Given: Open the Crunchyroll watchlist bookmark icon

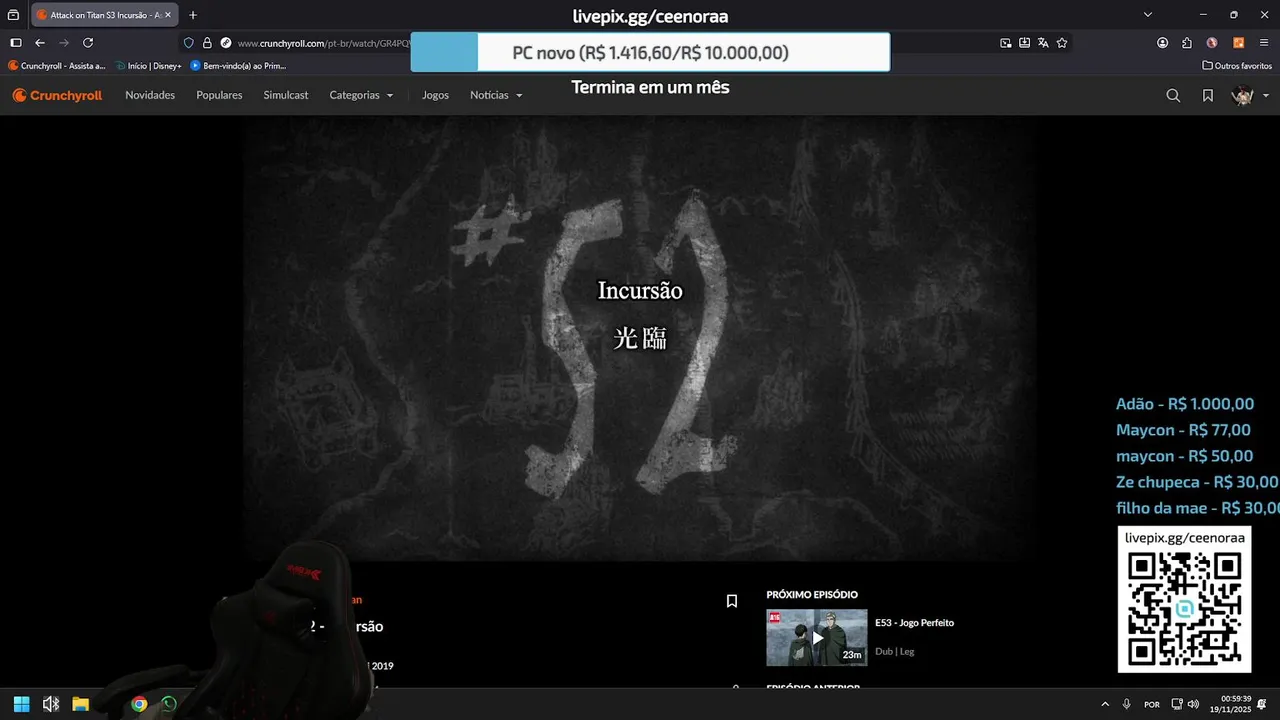Looking at the screenshot, I should click(1208, 96).
